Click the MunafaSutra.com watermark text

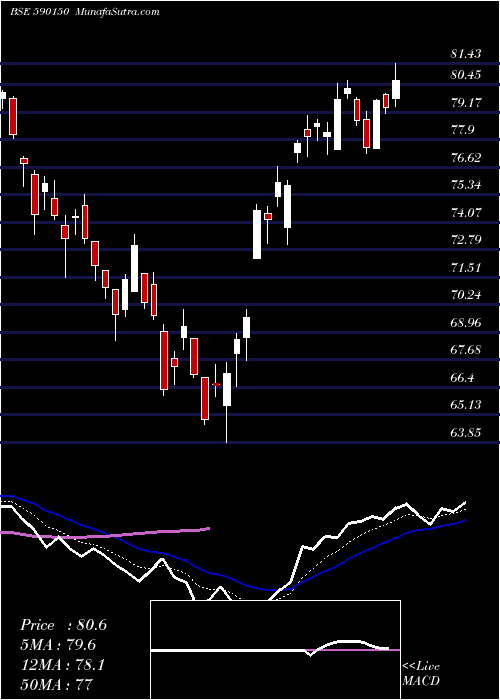click(118, 12)
